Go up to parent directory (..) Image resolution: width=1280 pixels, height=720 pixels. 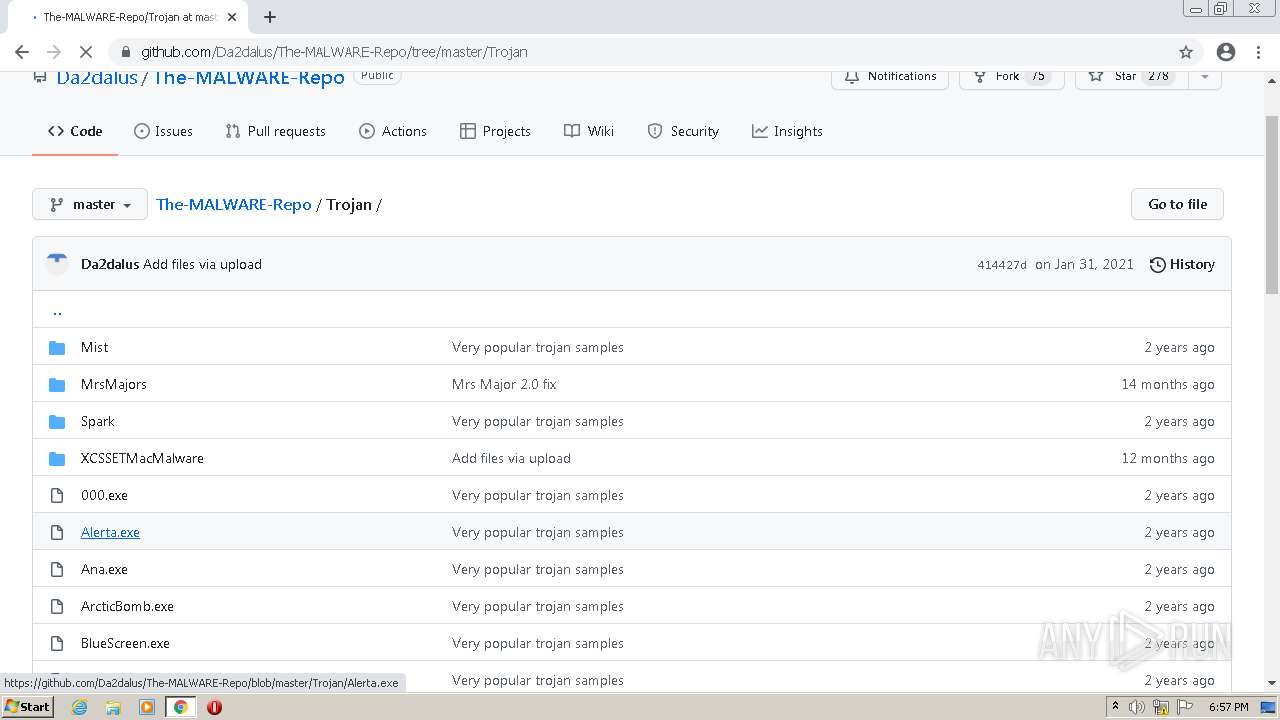coord(57,311)
